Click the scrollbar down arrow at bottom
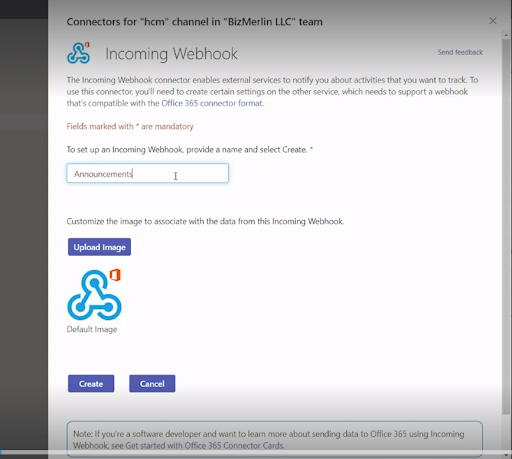The height and width of the screenshot is (459, 512). coord(507,455)
